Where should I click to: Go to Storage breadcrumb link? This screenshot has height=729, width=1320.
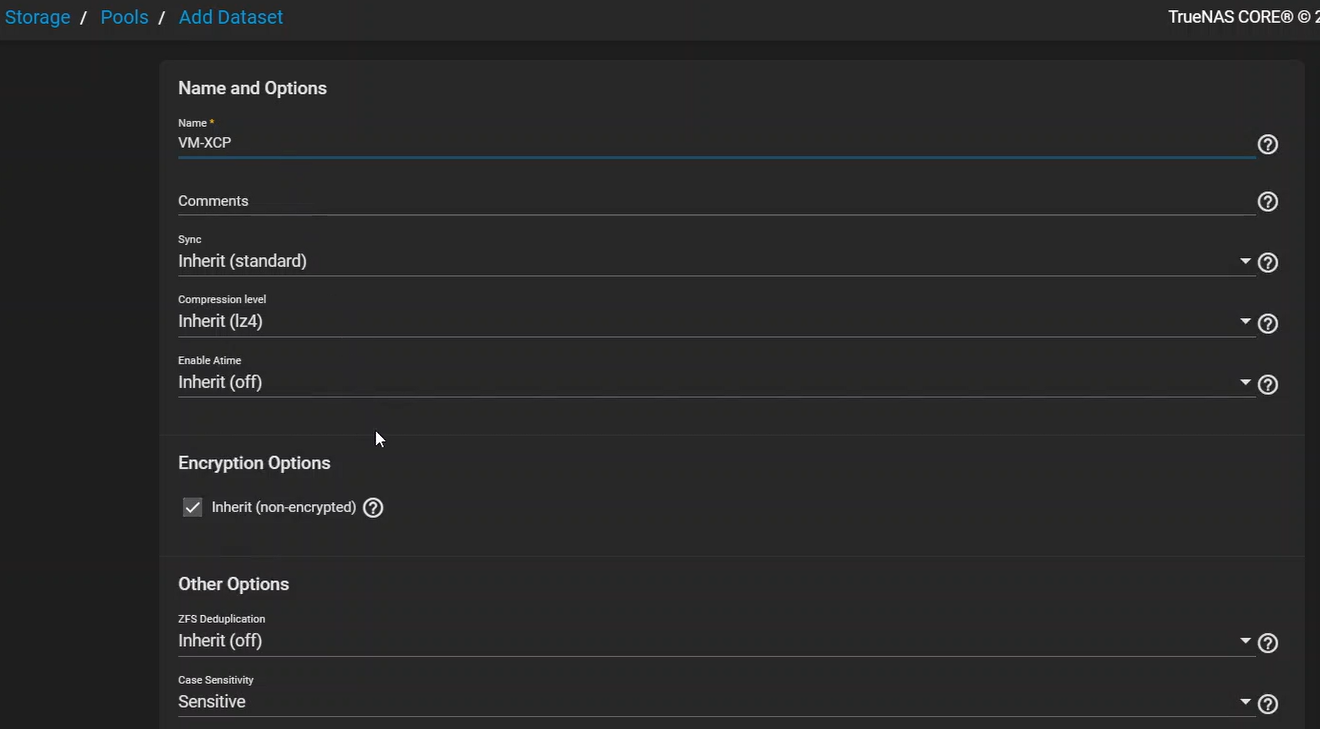point(37,17)
